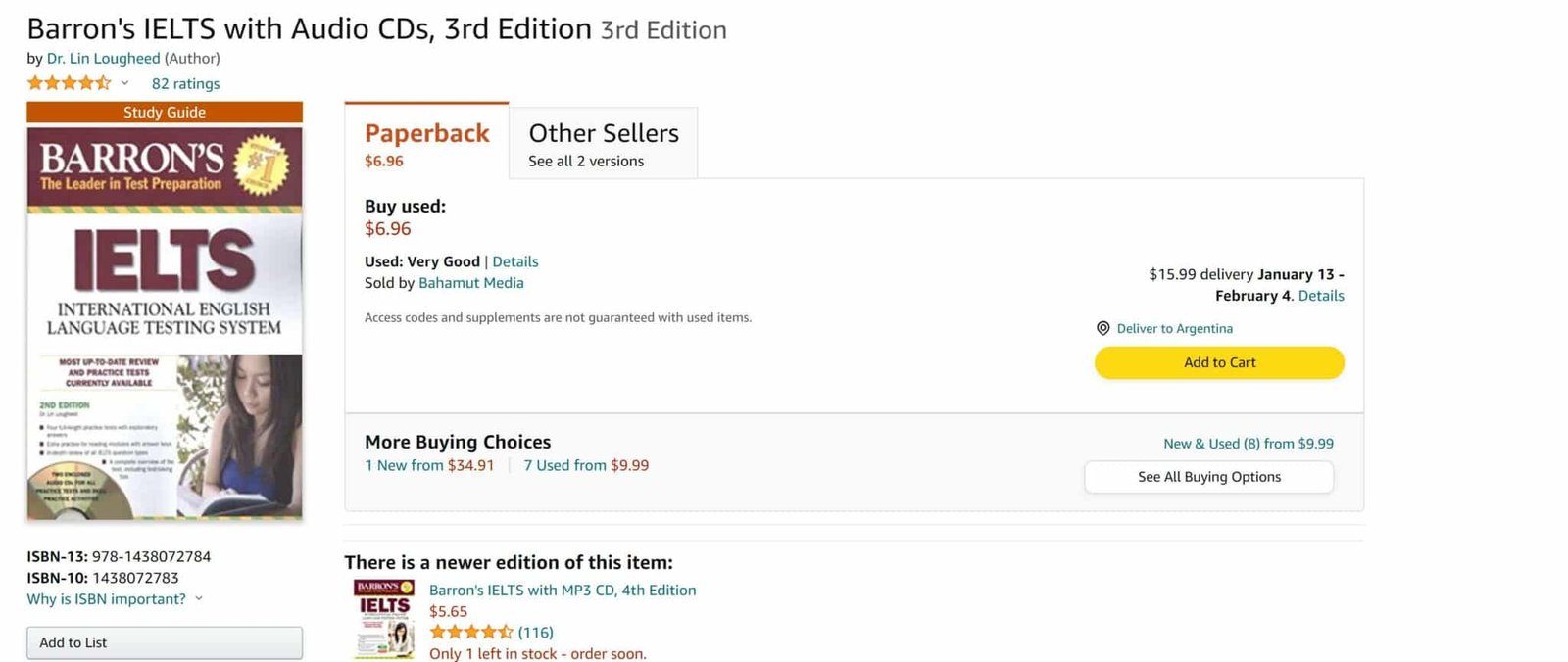Expand the ratings breakdown via the chevron
This screenshot has height=662, width=1568.
[x=124, y=84]
